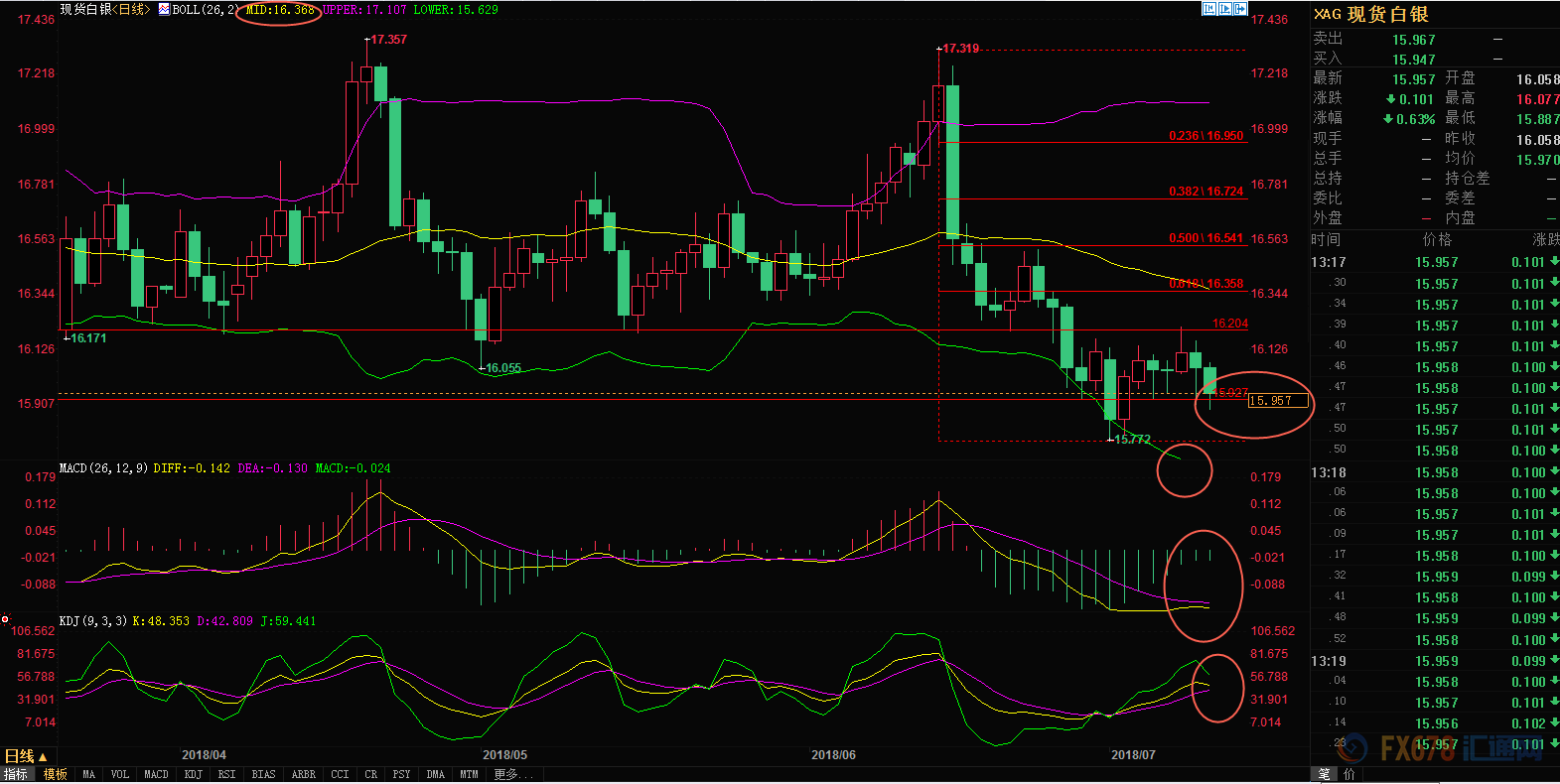Click the 13:18 row in tick list

1435,472
